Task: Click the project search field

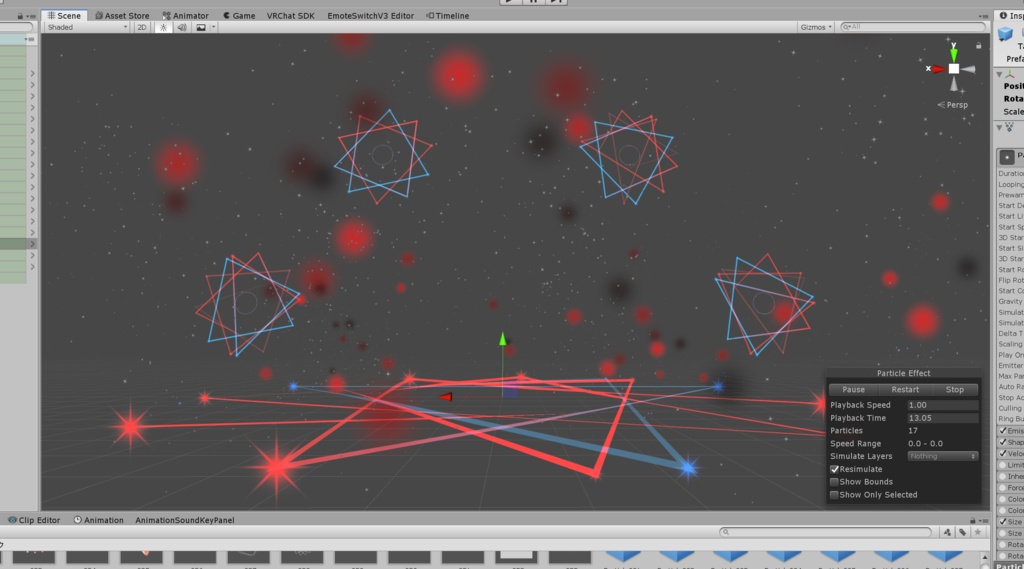Action: 825,532
